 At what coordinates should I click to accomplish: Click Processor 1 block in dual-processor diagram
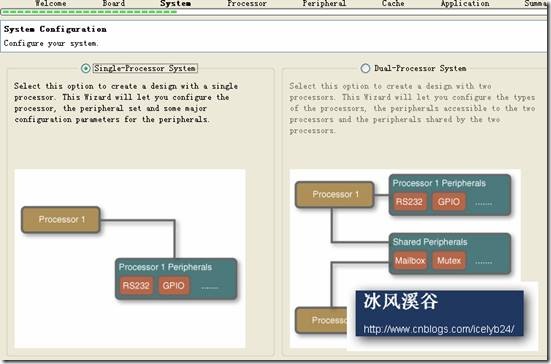[335, 194]
